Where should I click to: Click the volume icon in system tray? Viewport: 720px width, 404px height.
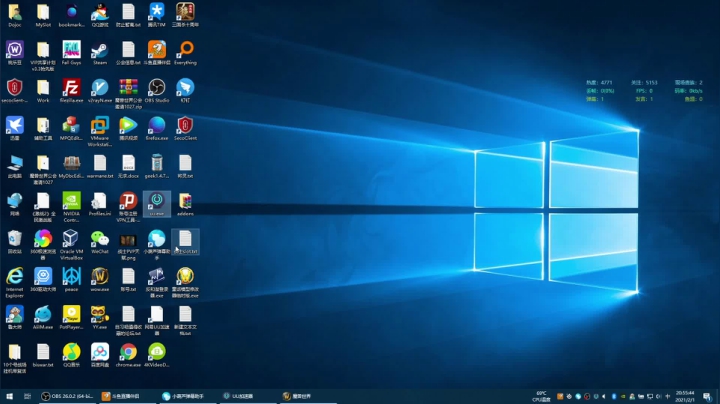click(658, 396)
